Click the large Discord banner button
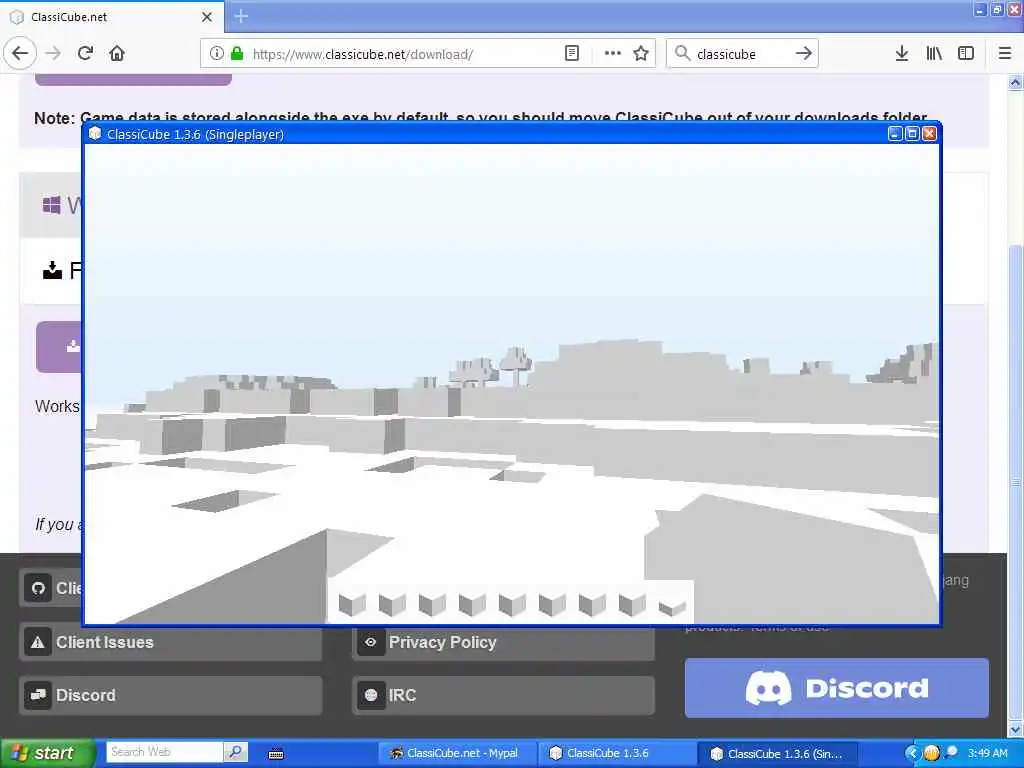 point(837,688)
